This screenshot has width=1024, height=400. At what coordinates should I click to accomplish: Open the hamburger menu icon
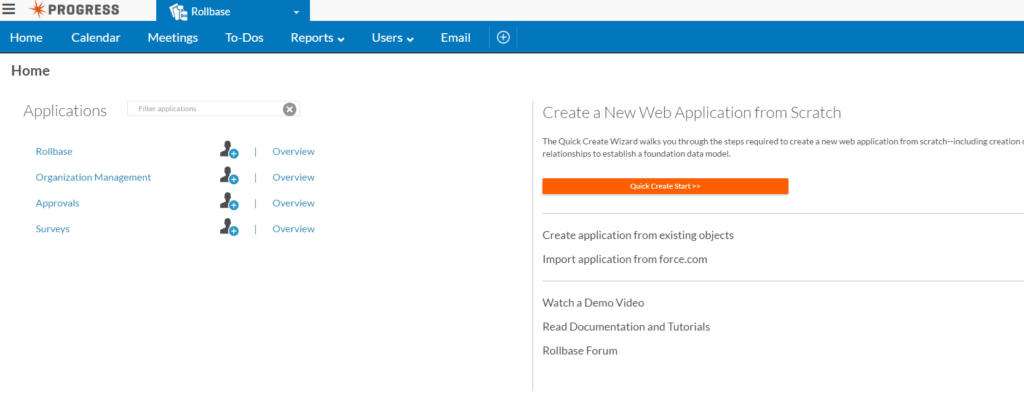[9, 10]
